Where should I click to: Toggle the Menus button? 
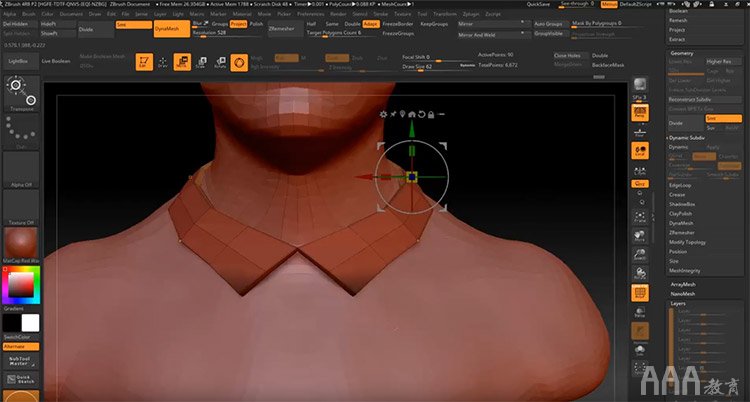609,4
